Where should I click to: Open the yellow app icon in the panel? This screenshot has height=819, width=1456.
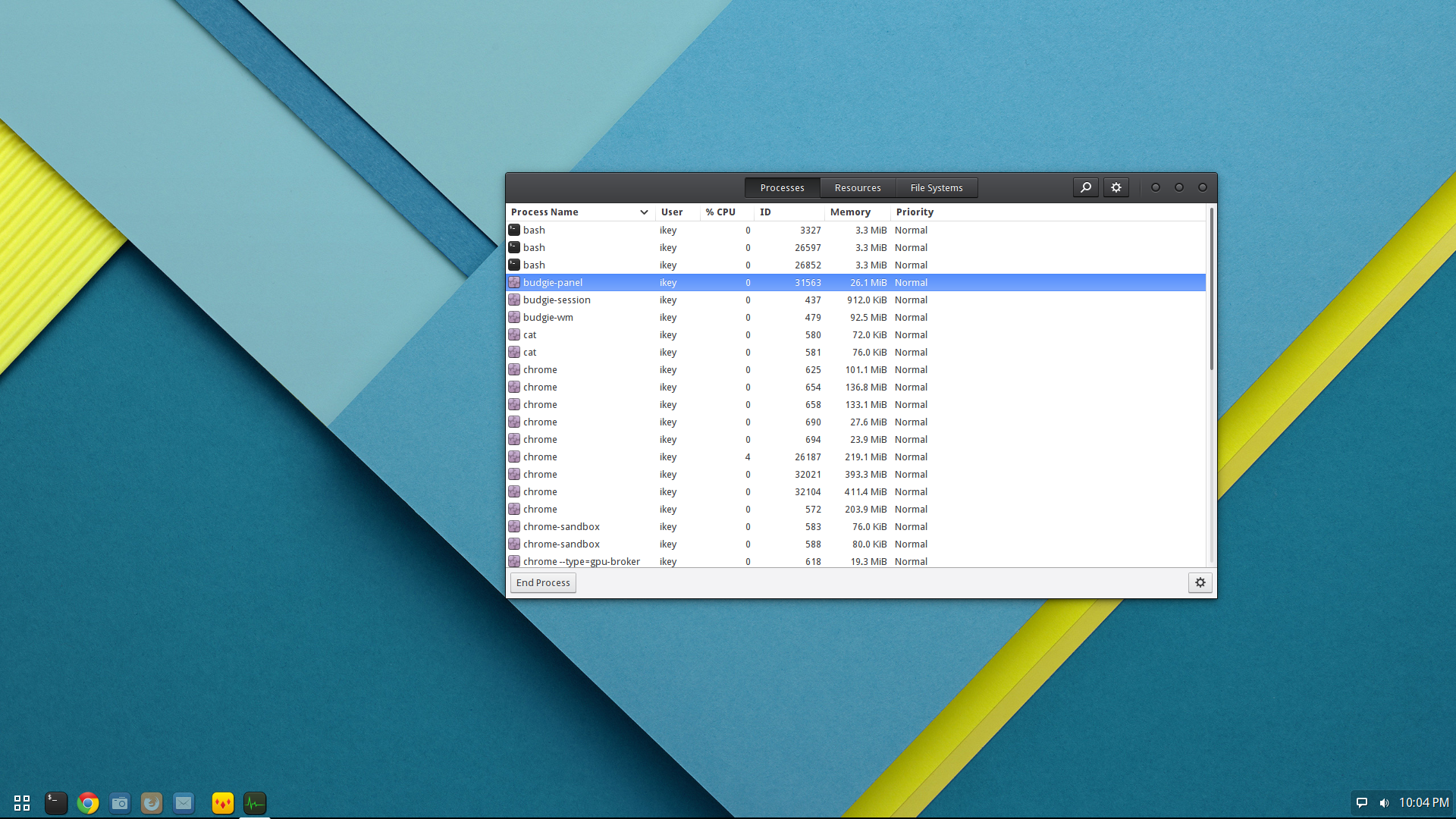click(x=223, y=803)
